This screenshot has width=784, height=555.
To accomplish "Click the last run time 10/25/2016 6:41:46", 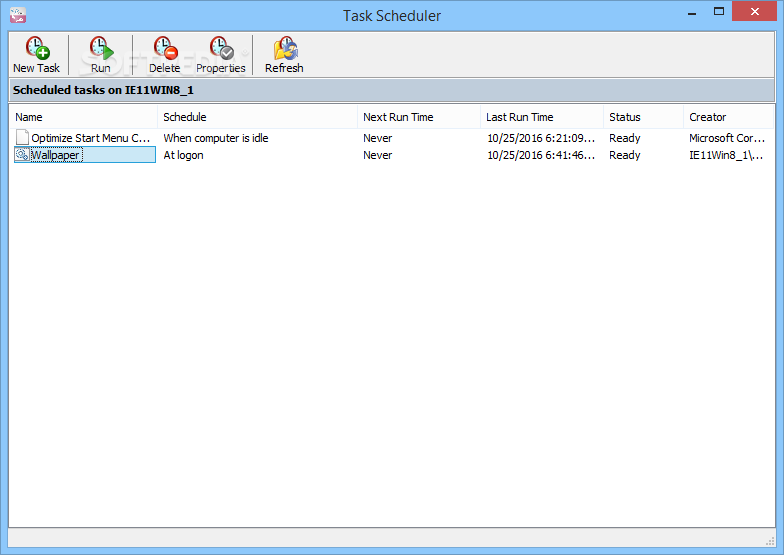I will point(541,155).
